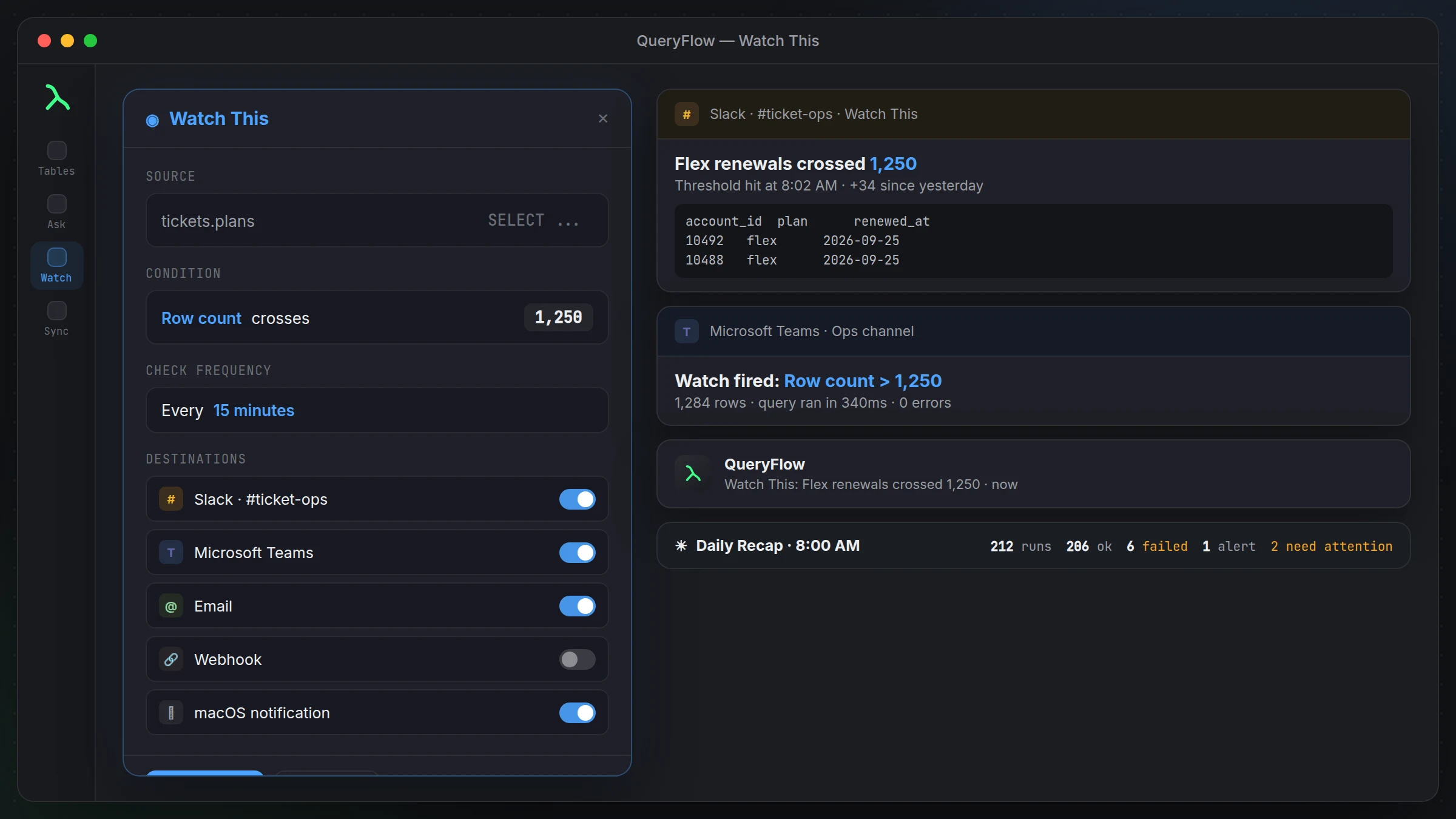Disable the macOS notification toggle

(577, 713)
